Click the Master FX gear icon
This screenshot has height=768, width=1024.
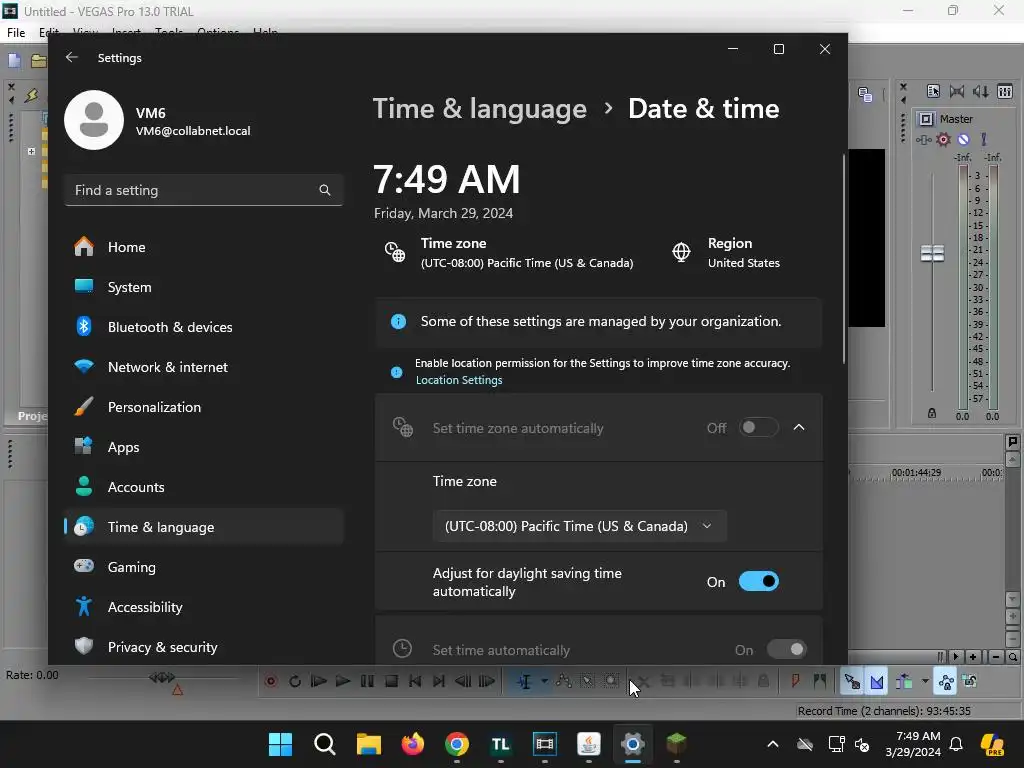[x=943, y=139]
